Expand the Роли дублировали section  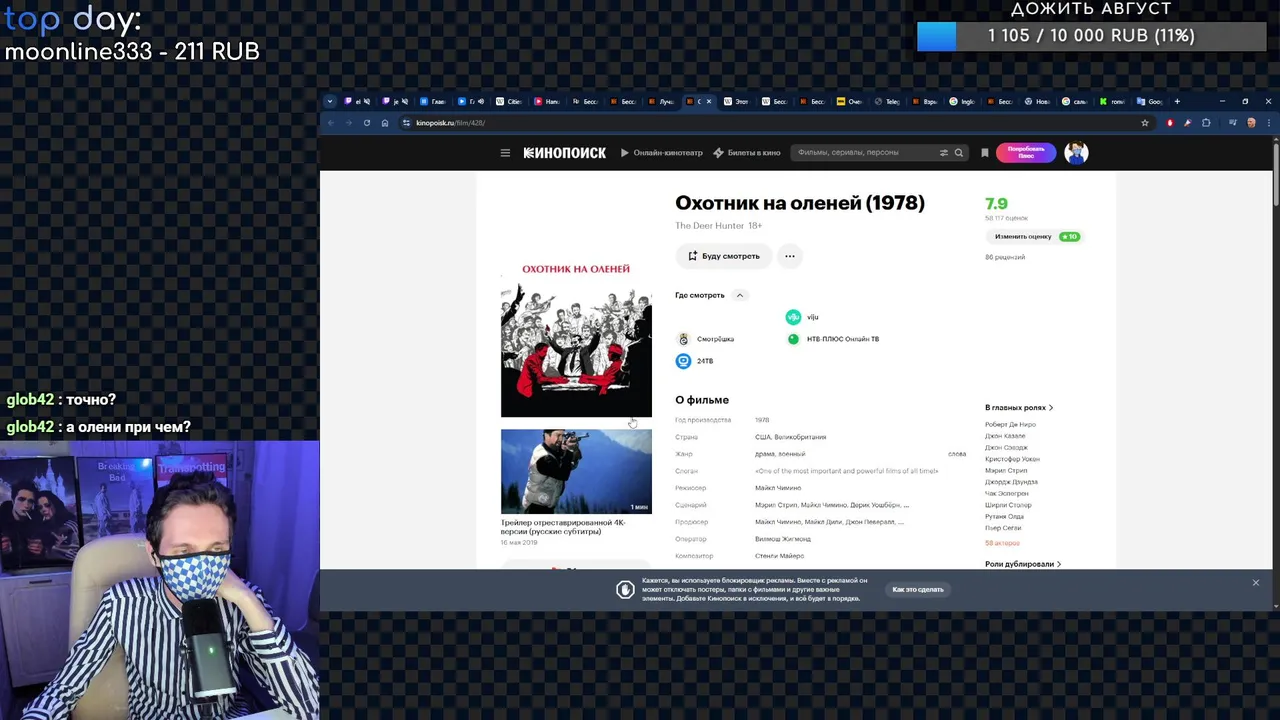[x=1023, y=564]
